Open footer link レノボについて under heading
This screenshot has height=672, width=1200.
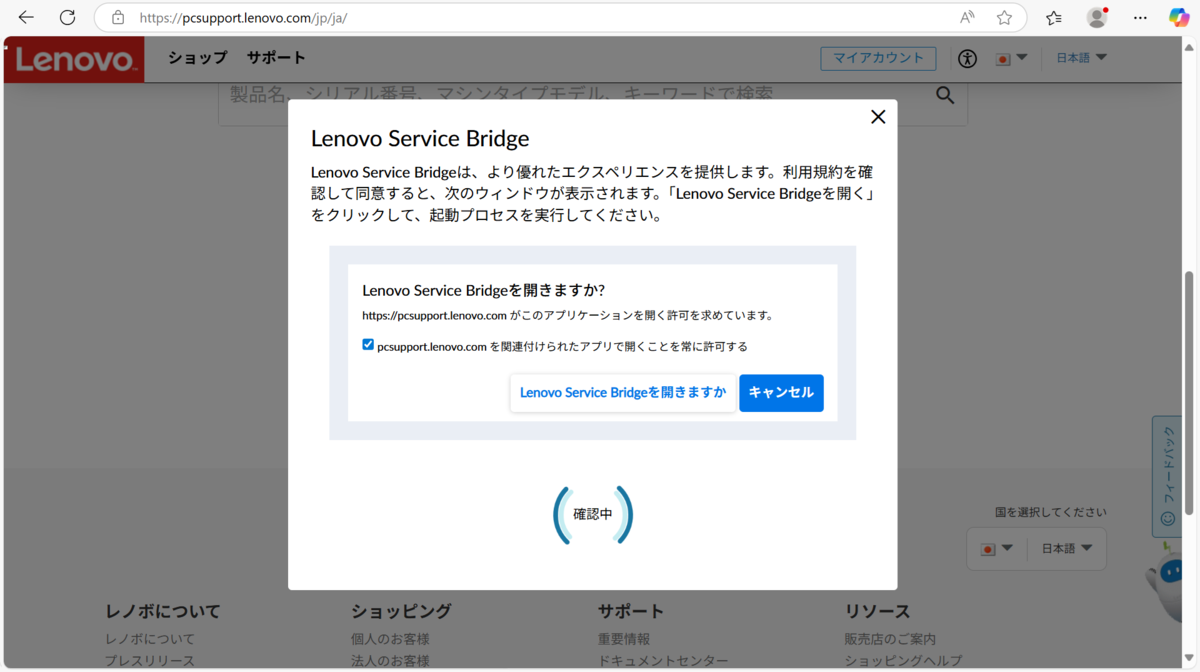(150, 639)
